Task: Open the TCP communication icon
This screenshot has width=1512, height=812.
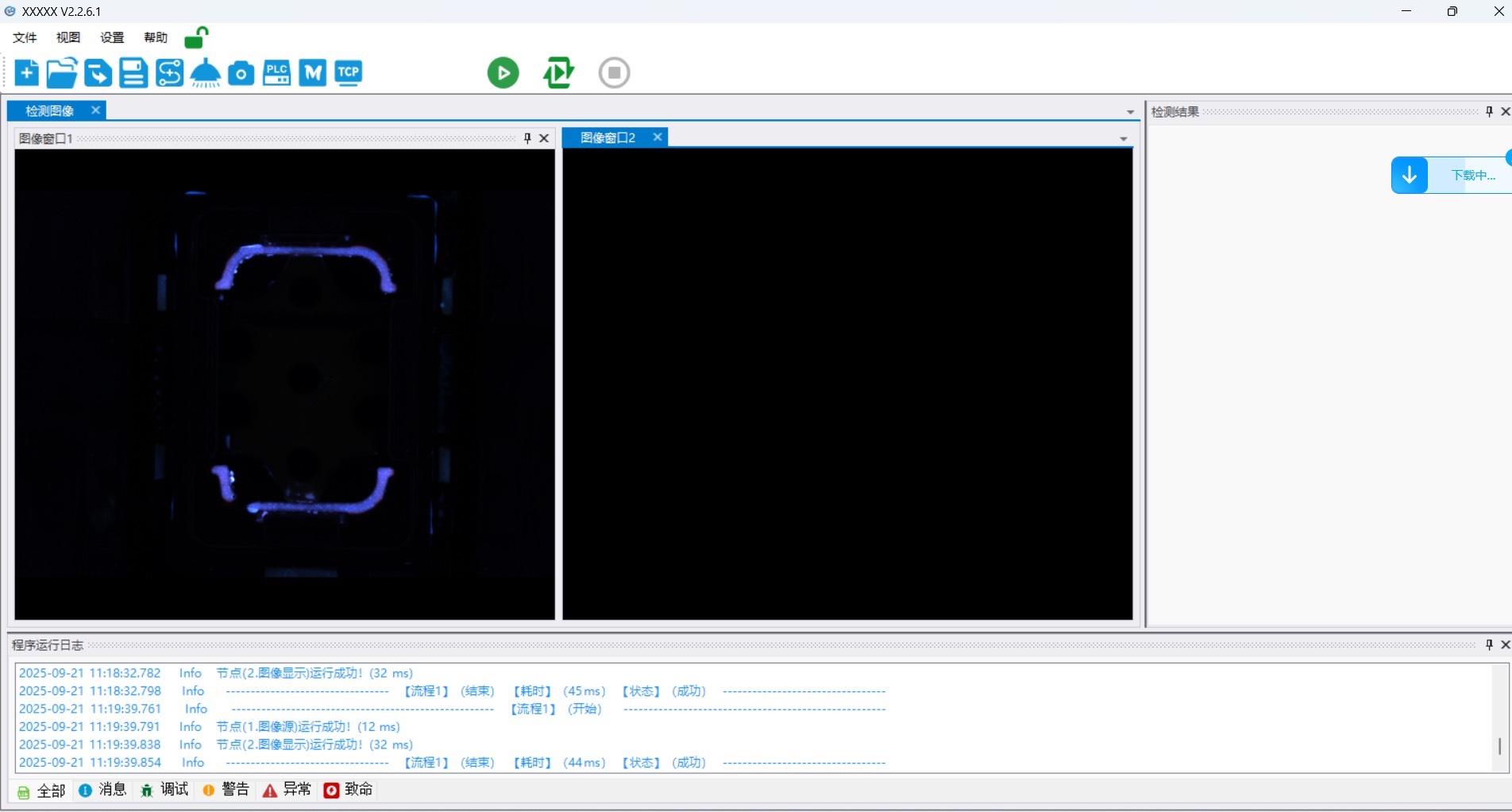Action: click(x=348, y=73)
